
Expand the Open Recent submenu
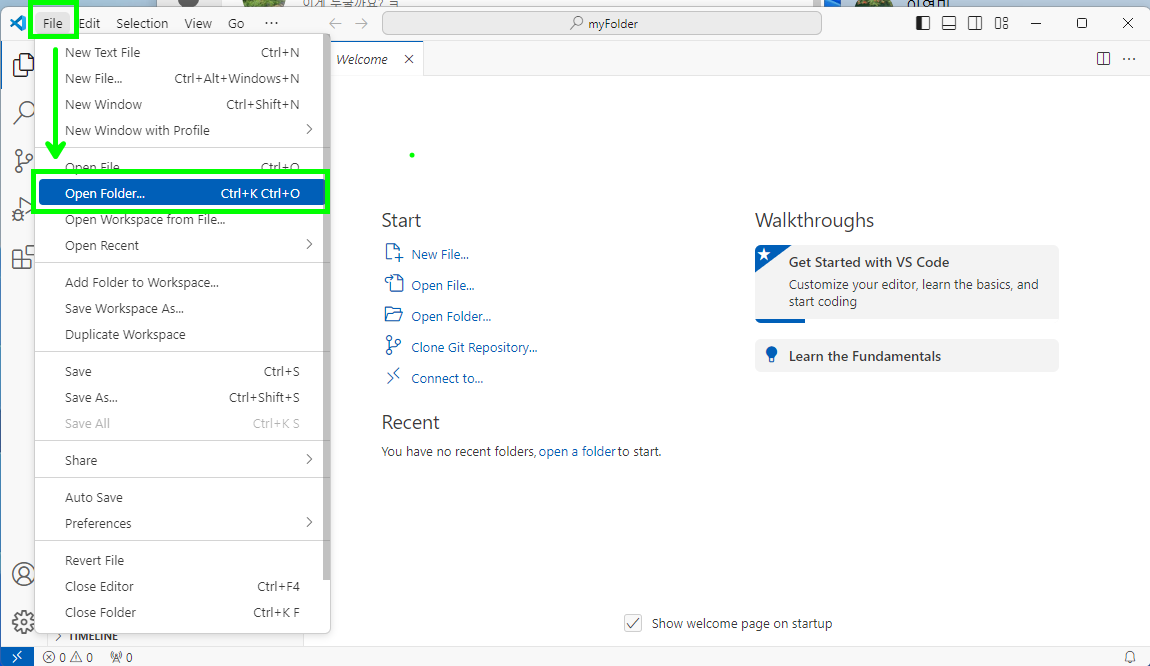coord(180,246)
